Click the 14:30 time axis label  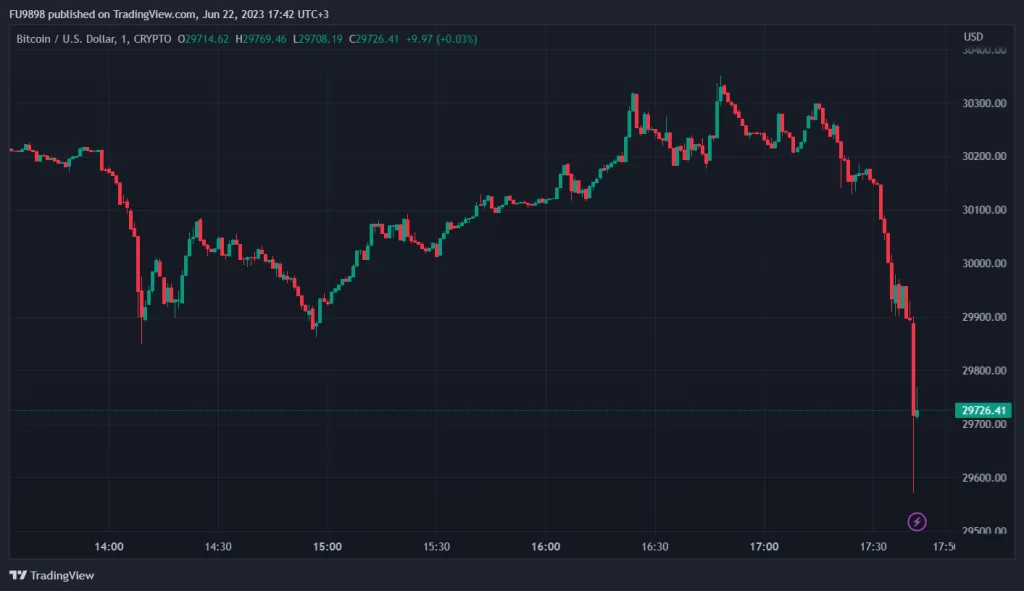(x=218, y=547)
